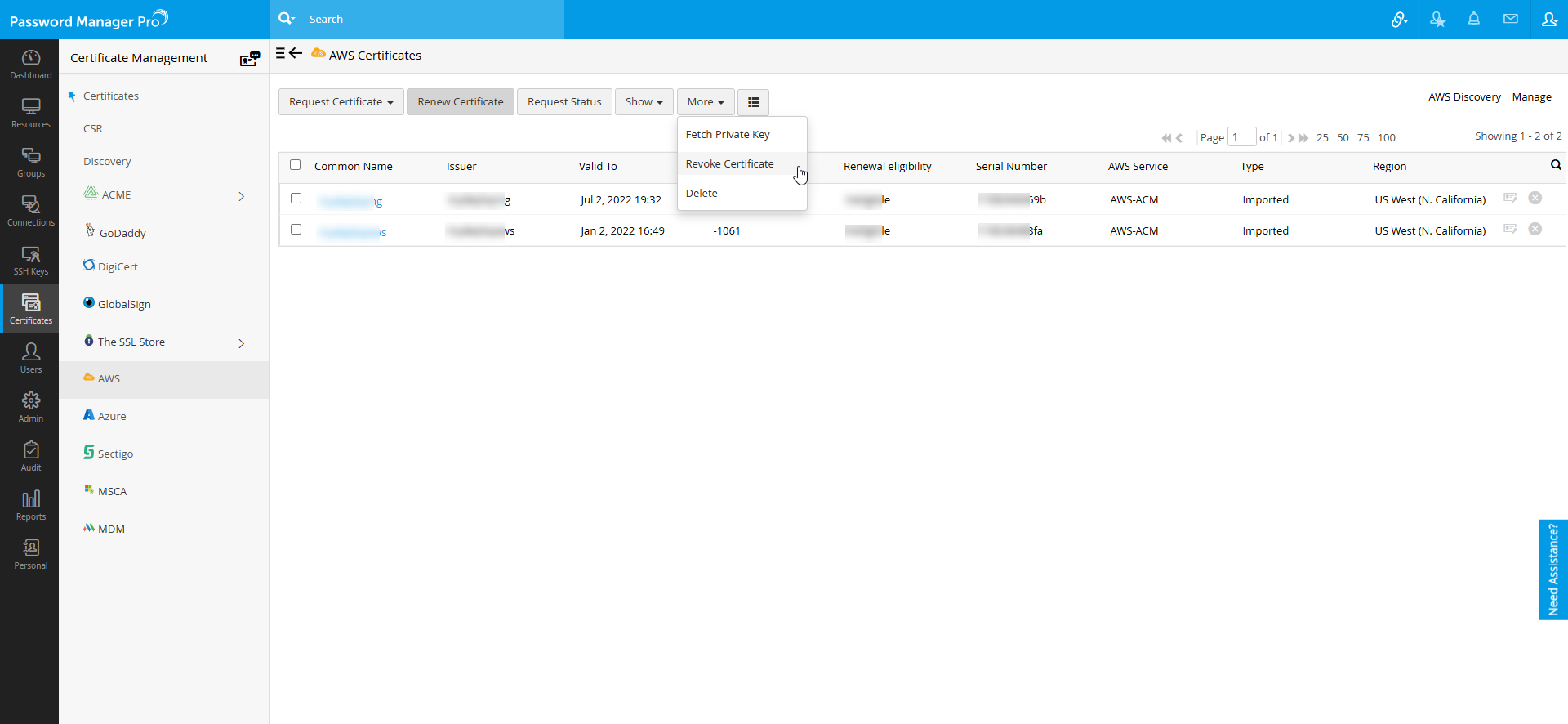Image resolution: width=1568 pixels, height=724 pixels.
Task: Open the user account icon
Action: point(1549,19)
